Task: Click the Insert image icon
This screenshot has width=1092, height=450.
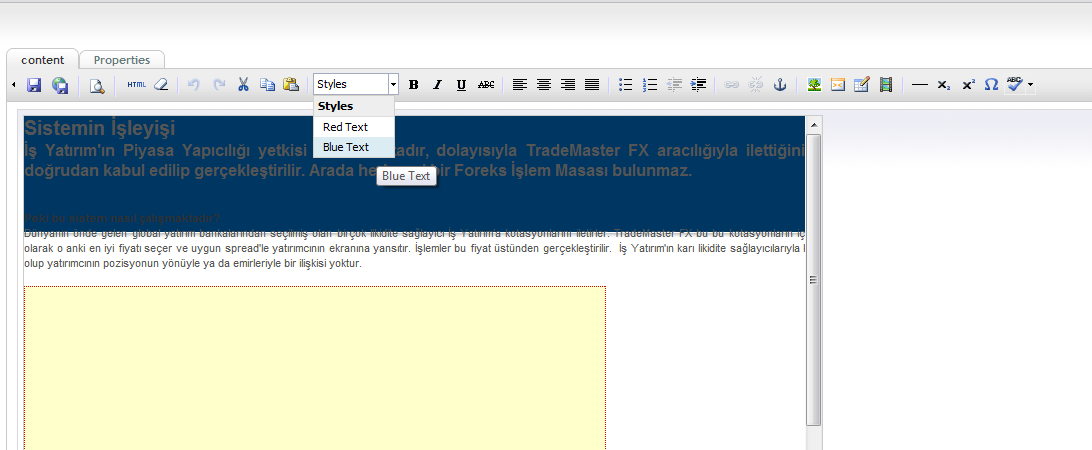Action: click(815, 85)
